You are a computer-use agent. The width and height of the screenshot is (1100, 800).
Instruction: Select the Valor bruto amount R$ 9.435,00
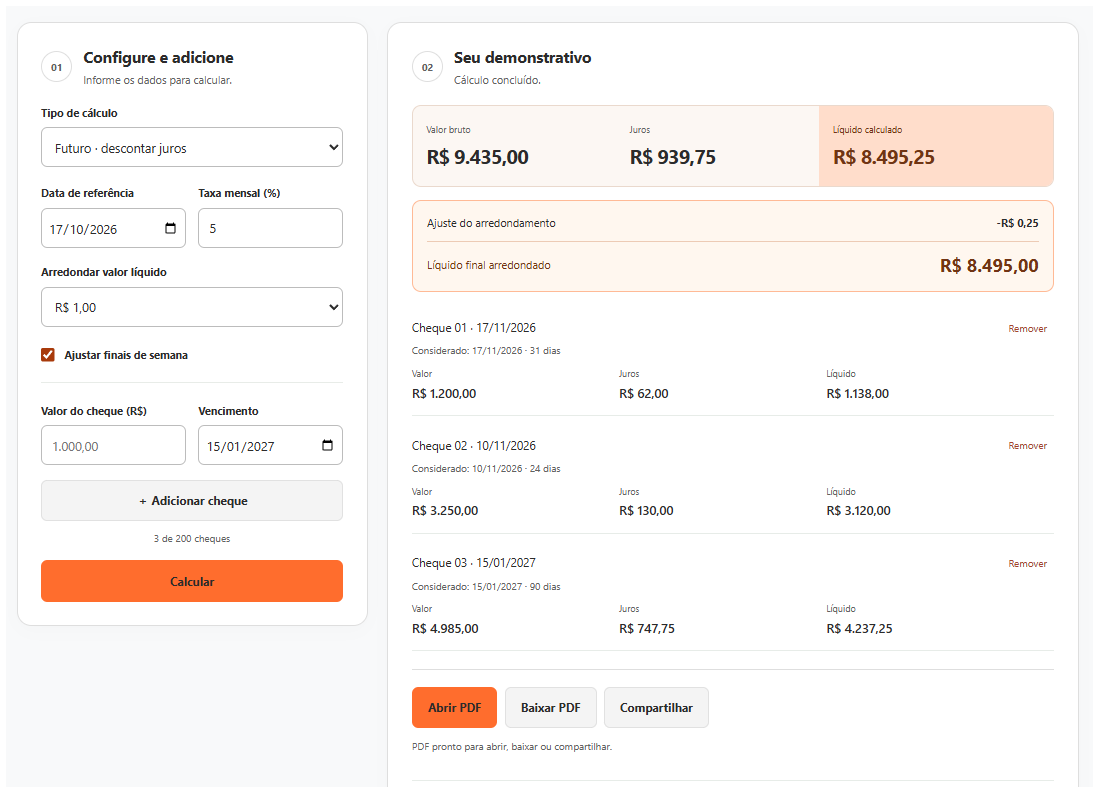(x=478, y=157)
